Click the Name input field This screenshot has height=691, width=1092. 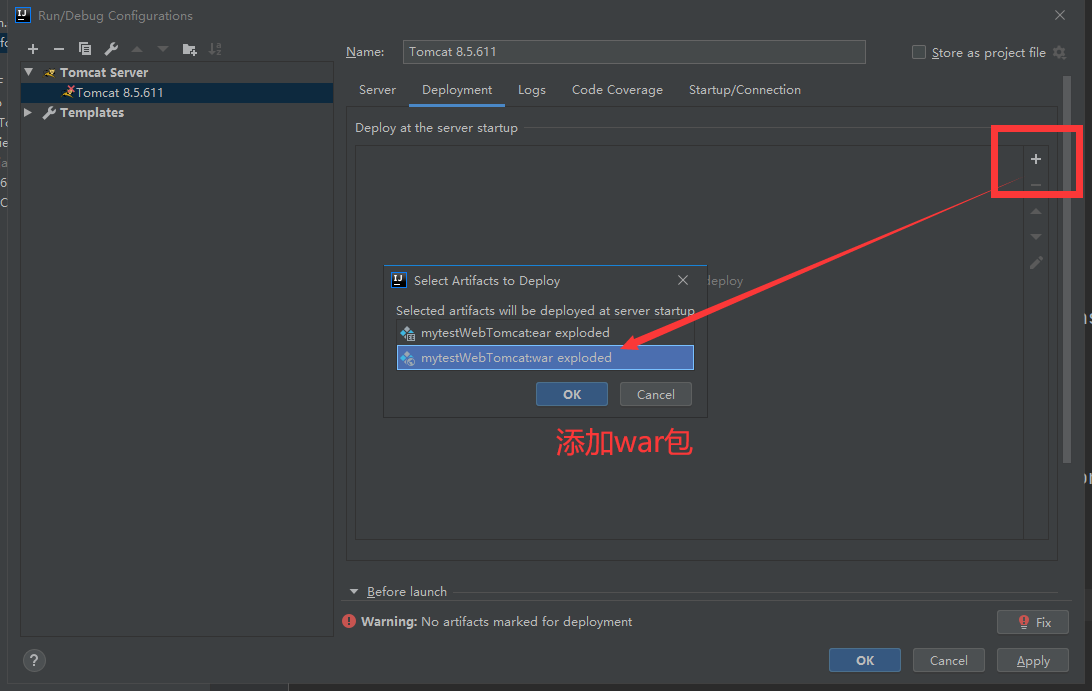point(634,52)
